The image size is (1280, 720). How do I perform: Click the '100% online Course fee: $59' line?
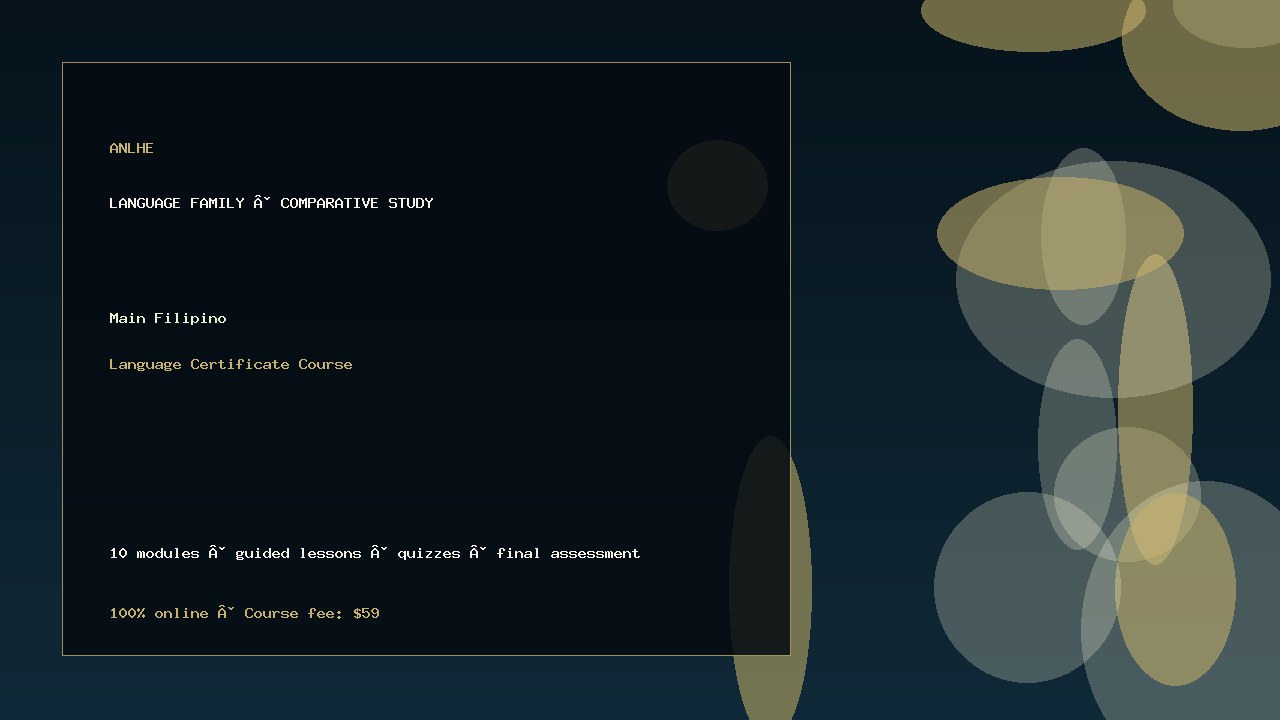pos(244,613)
